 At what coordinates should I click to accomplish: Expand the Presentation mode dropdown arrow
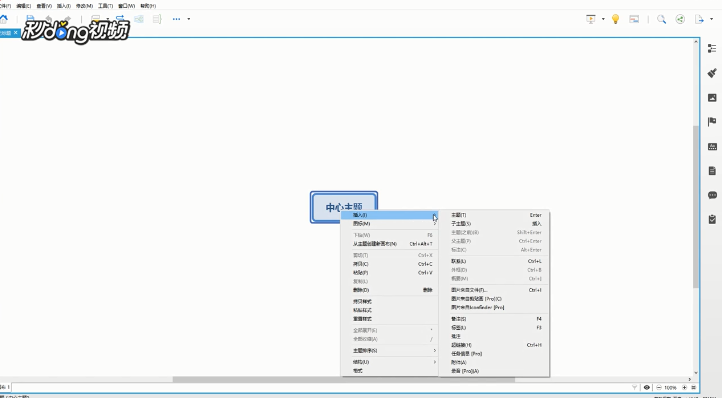[x=603, y=19]
